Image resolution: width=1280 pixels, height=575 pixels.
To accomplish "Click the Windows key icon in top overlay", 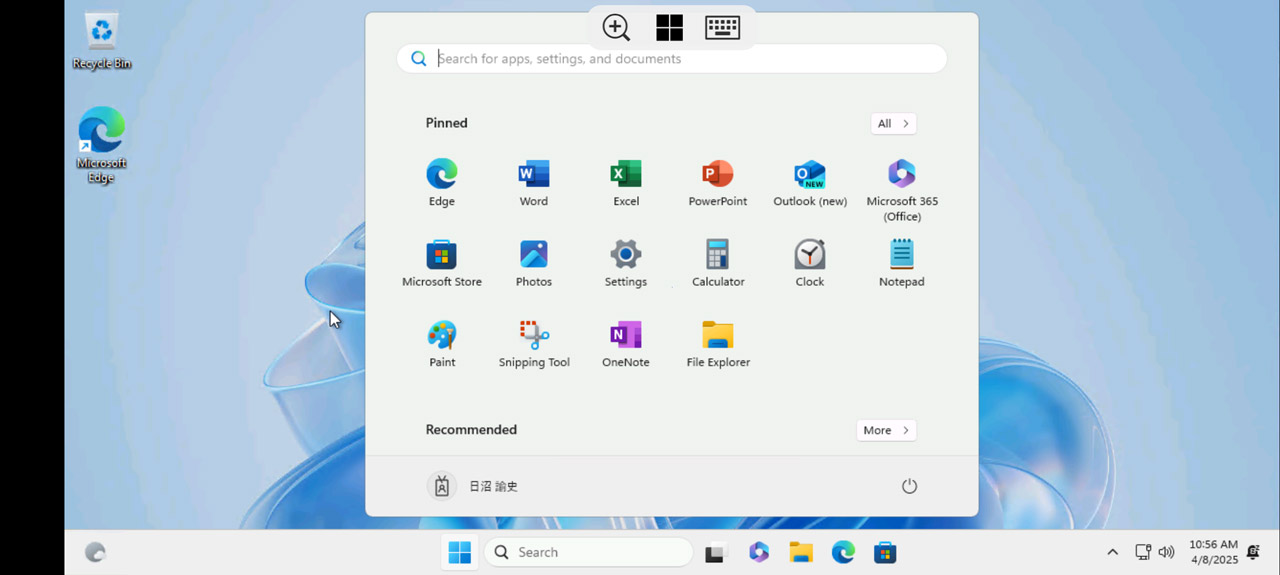I will (x=669, y=28).
